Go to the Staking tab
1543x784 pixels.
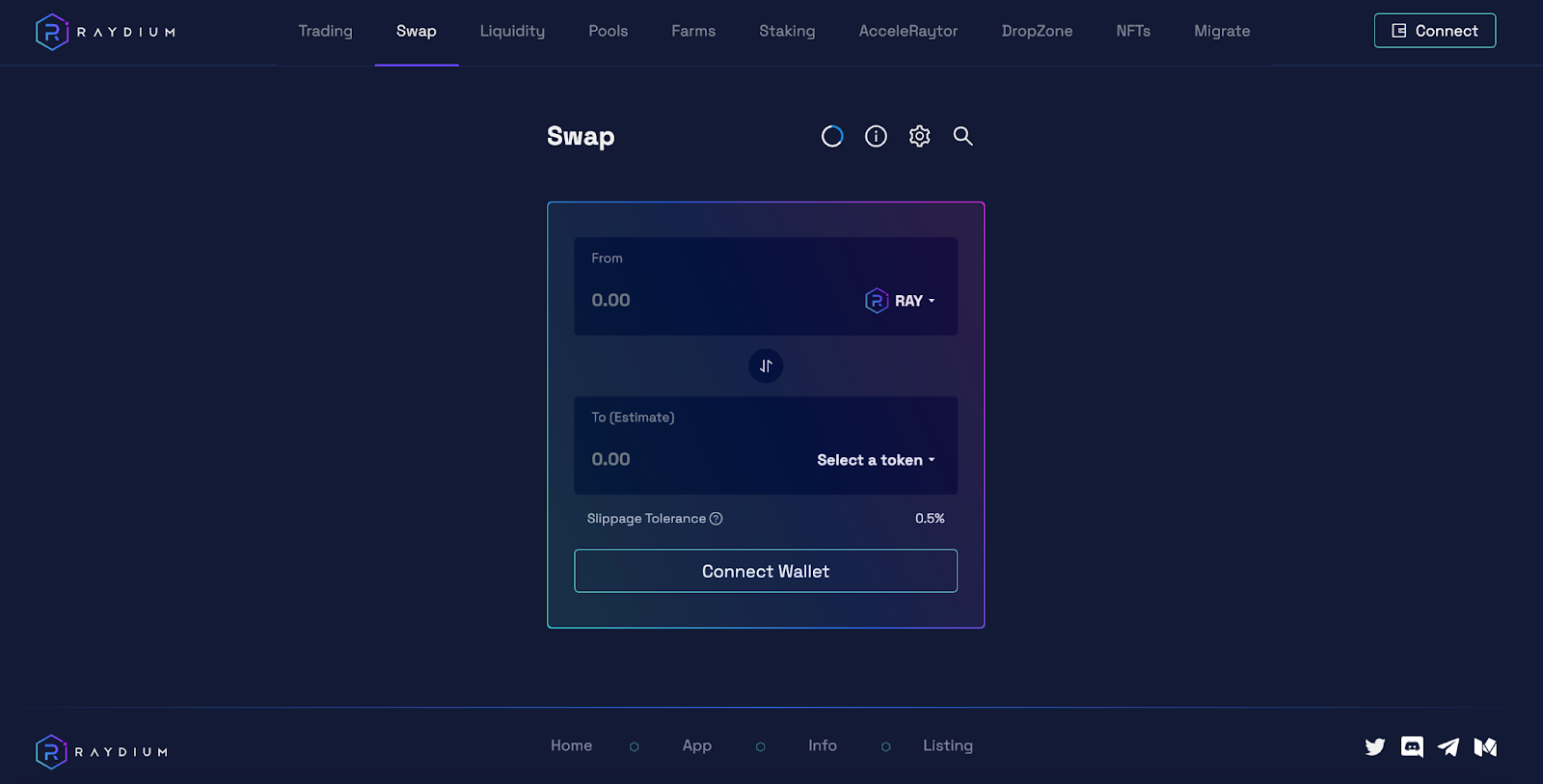point(787,31)
